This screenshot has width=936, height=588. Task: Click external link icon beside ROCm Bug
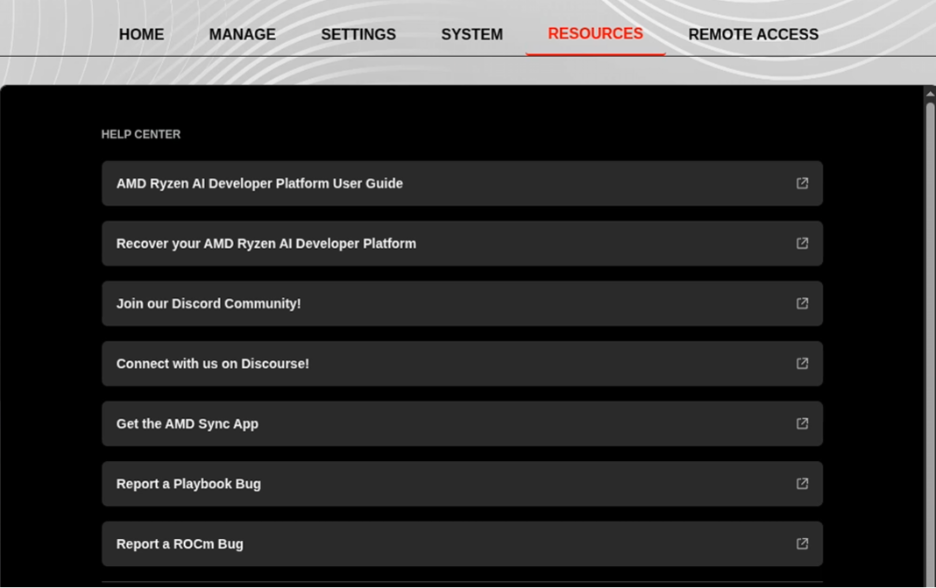[x=802, y=544]
